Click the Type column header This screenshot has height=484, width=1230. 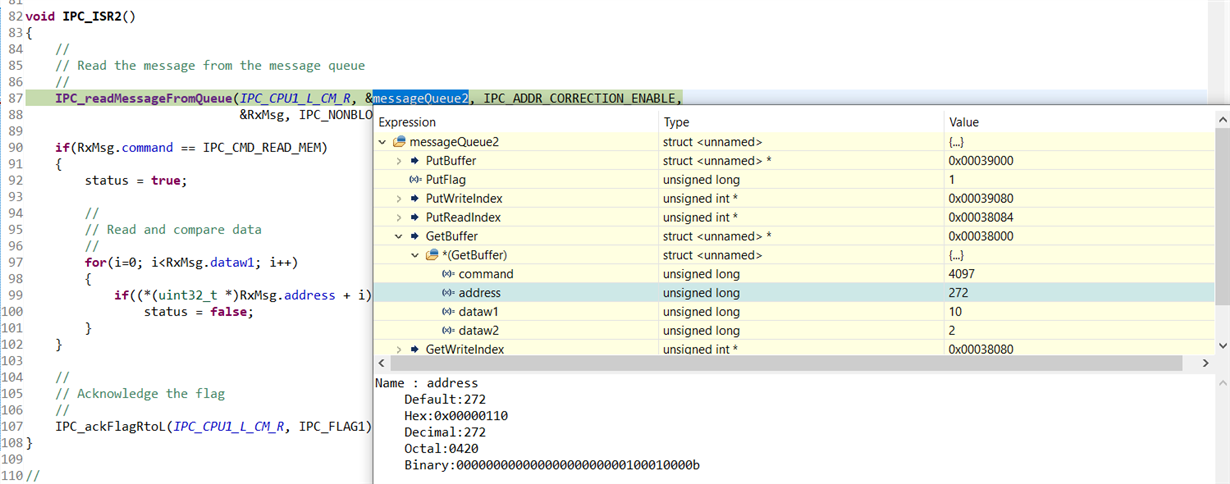pyautogui.click(x=802, y=122)
